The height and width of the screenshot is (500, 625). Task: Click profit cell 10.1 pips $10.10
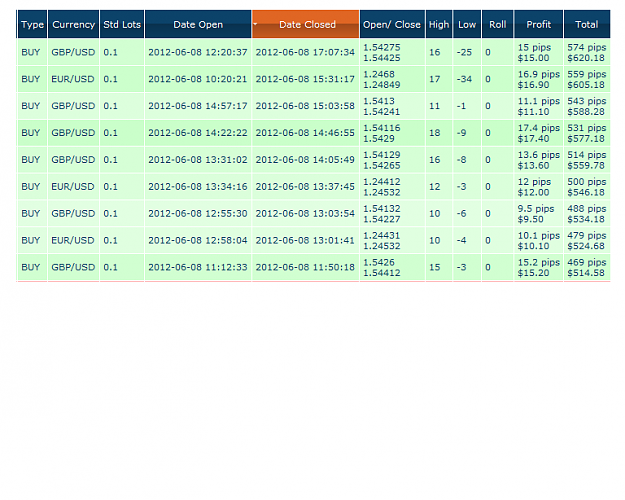point(539,240)
